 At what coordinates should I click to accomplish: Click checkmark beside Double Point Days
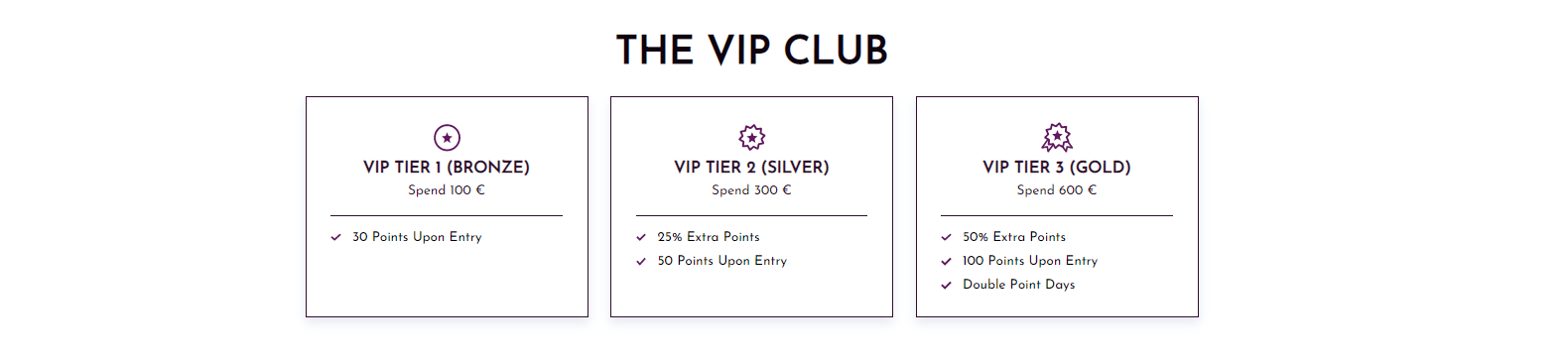(947, 285)
